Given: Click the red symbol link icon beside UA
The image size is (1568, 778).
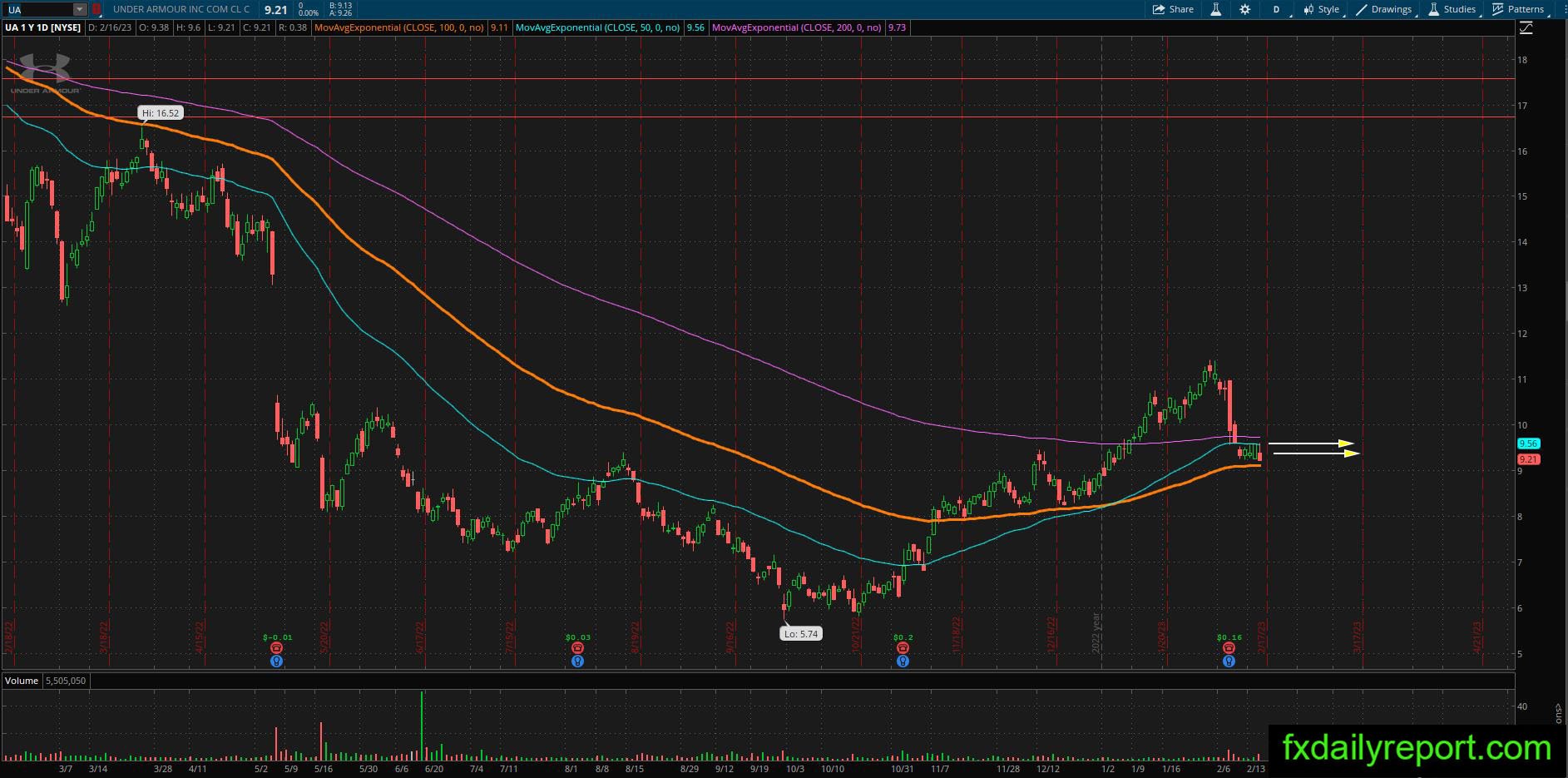Looking at the screenshot, I should click(x=96, y=10).
